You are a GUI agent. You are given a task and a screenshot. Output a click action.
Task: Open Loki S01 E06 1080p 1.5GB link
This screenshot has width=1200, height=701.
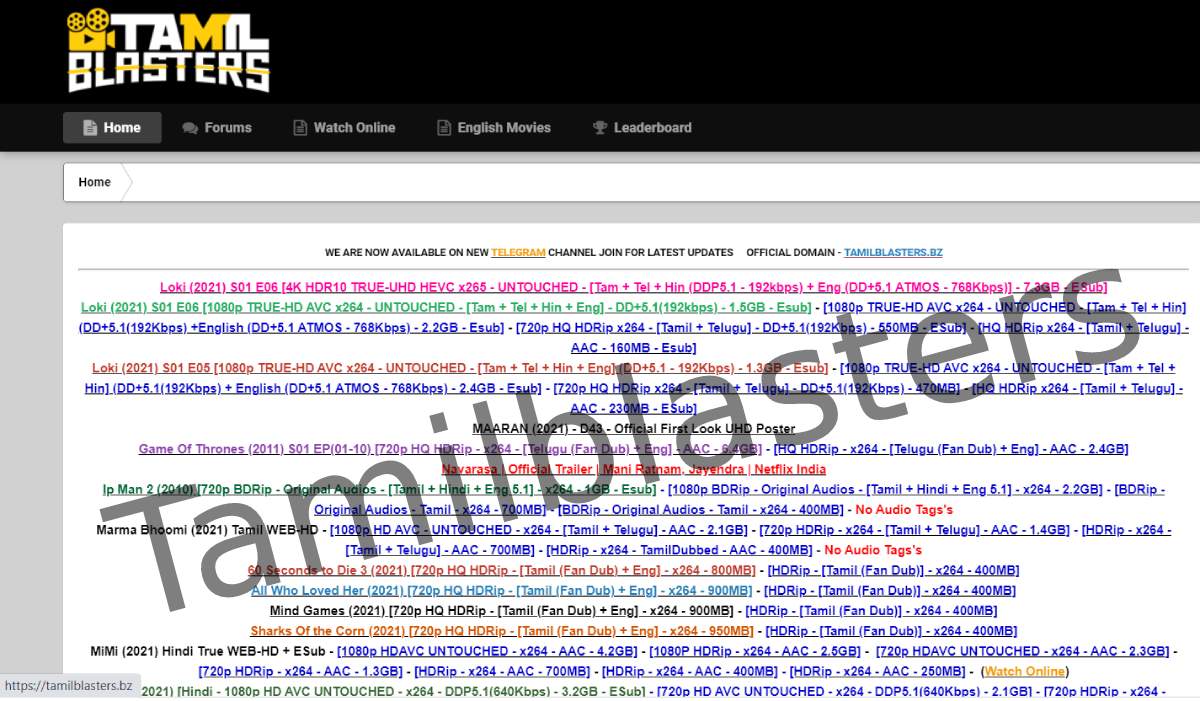point(446,307)
